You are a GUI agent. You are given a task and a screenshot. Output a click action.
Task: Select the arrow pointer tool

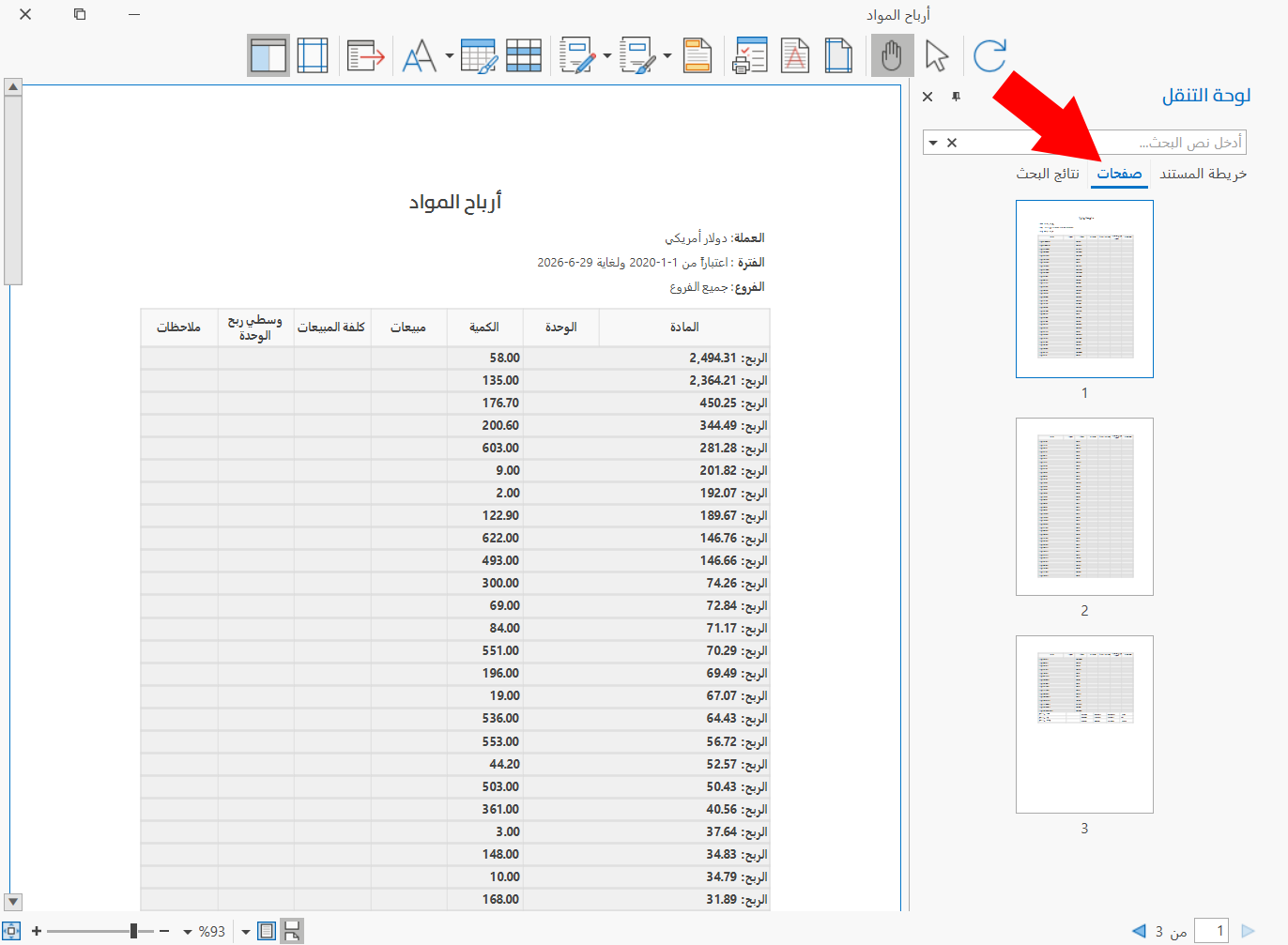coord(937,55)
